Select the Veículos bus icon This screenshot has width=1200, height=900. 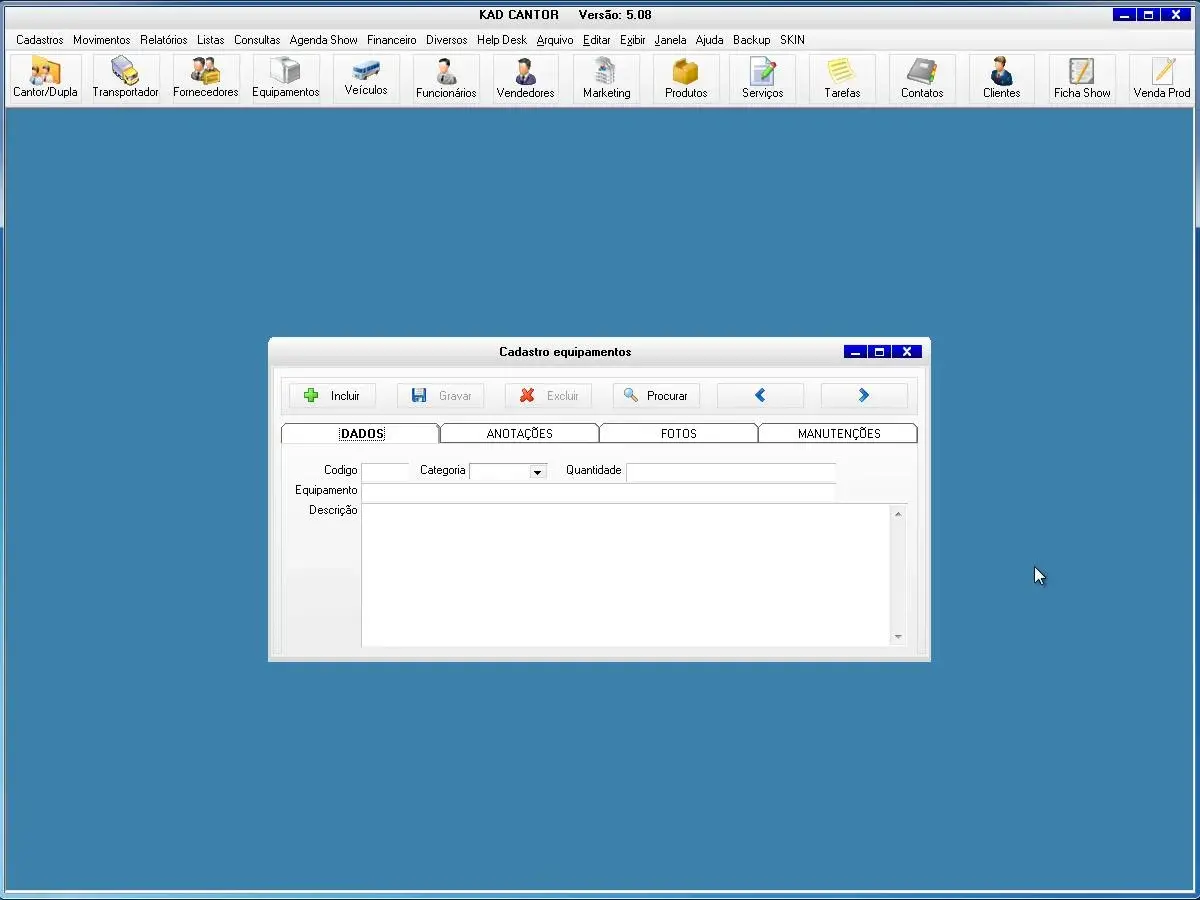pos(366,78)
